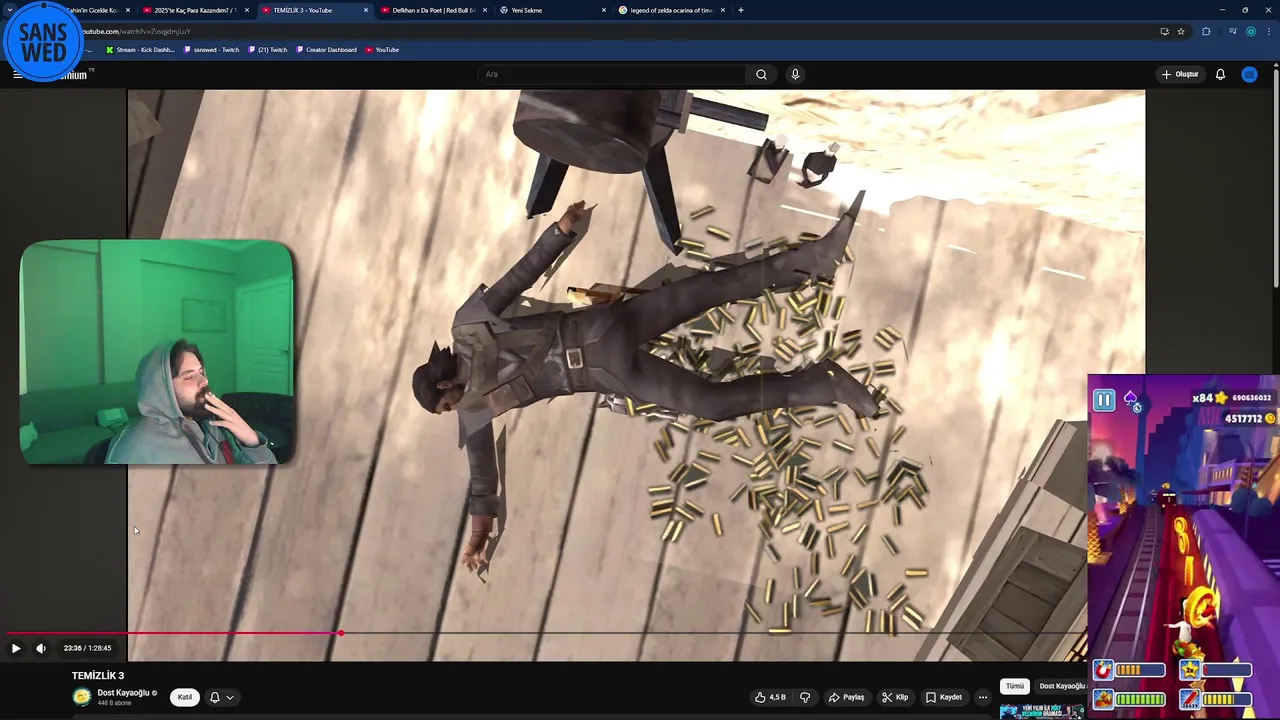
Task: Click the 'TEMİZLİK 3' video title
Action: (x=98, y=676)
